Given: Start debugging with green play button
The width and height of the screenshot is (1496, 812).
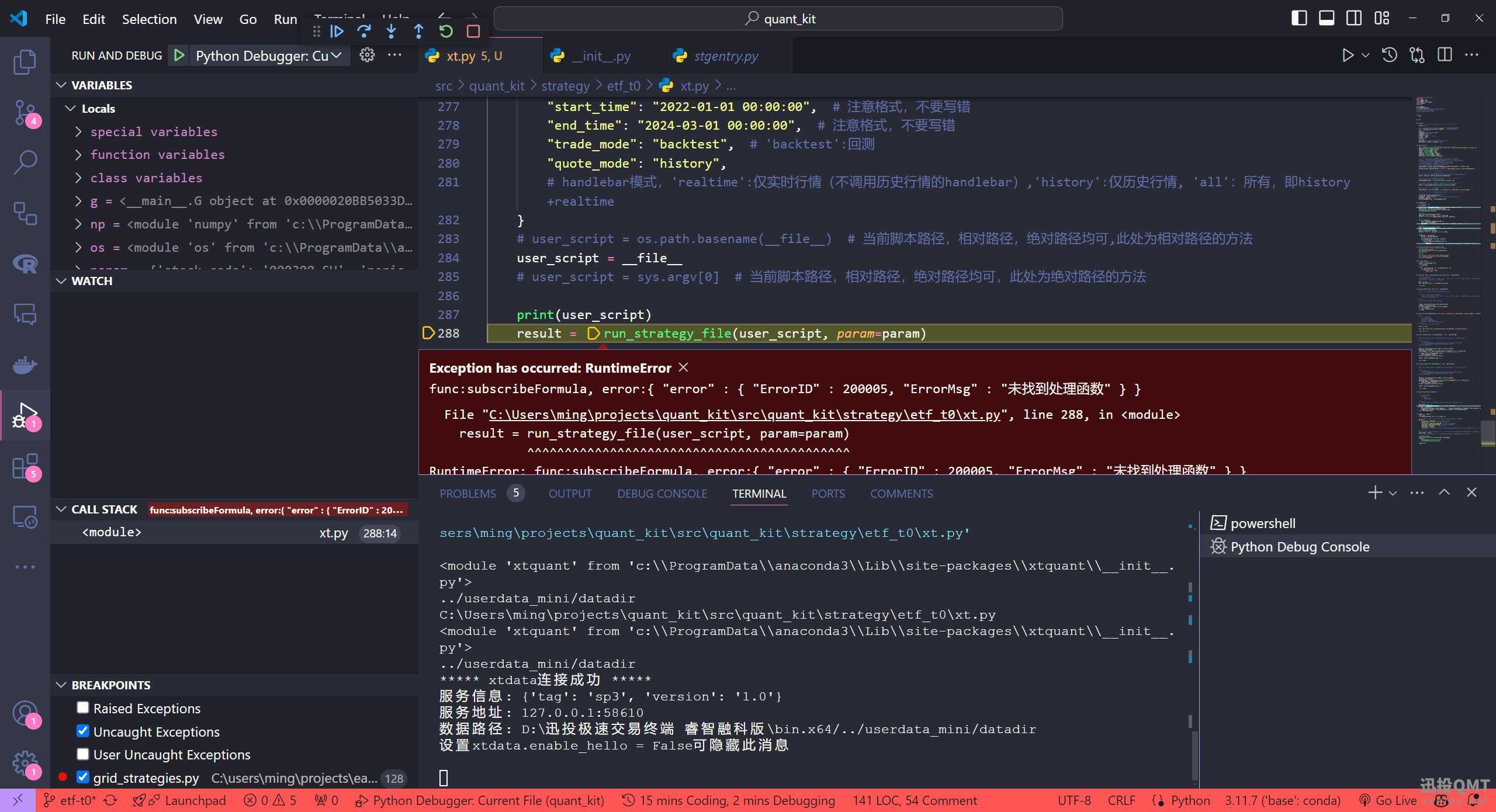Looking at the screenshot, I should click(179, 55).
